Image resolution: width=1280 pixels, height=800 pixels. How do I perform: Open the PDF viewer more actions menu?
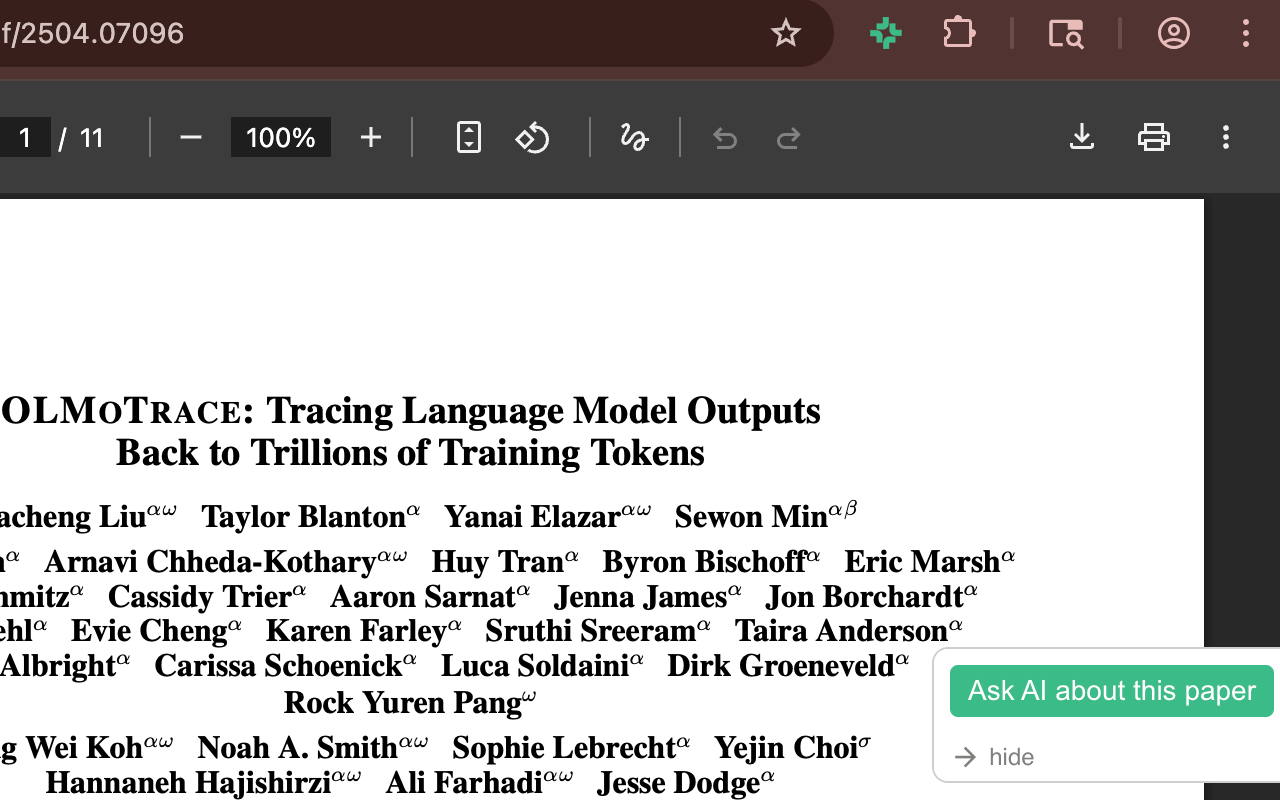pos(1225,137)
